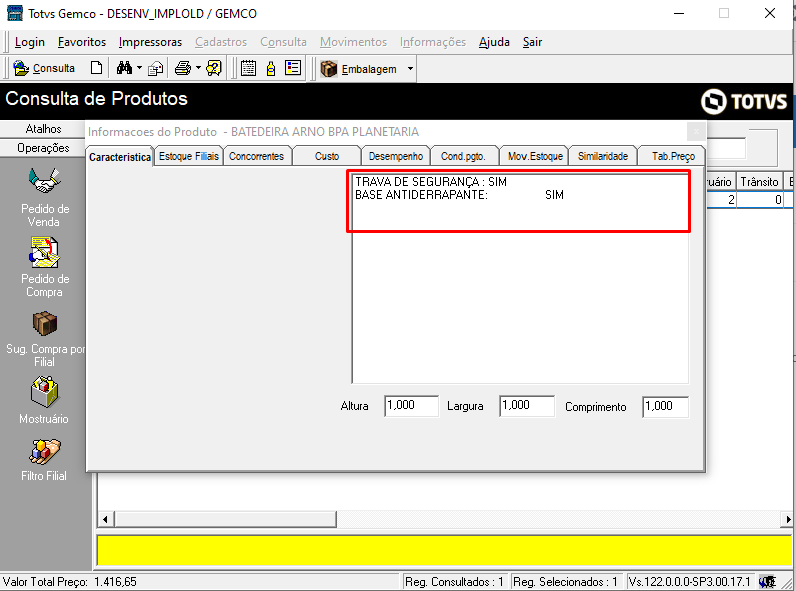Switch to the Tab.Preço tab
Image resolution: width=796 pixels, height=591 pixels.
673,156
